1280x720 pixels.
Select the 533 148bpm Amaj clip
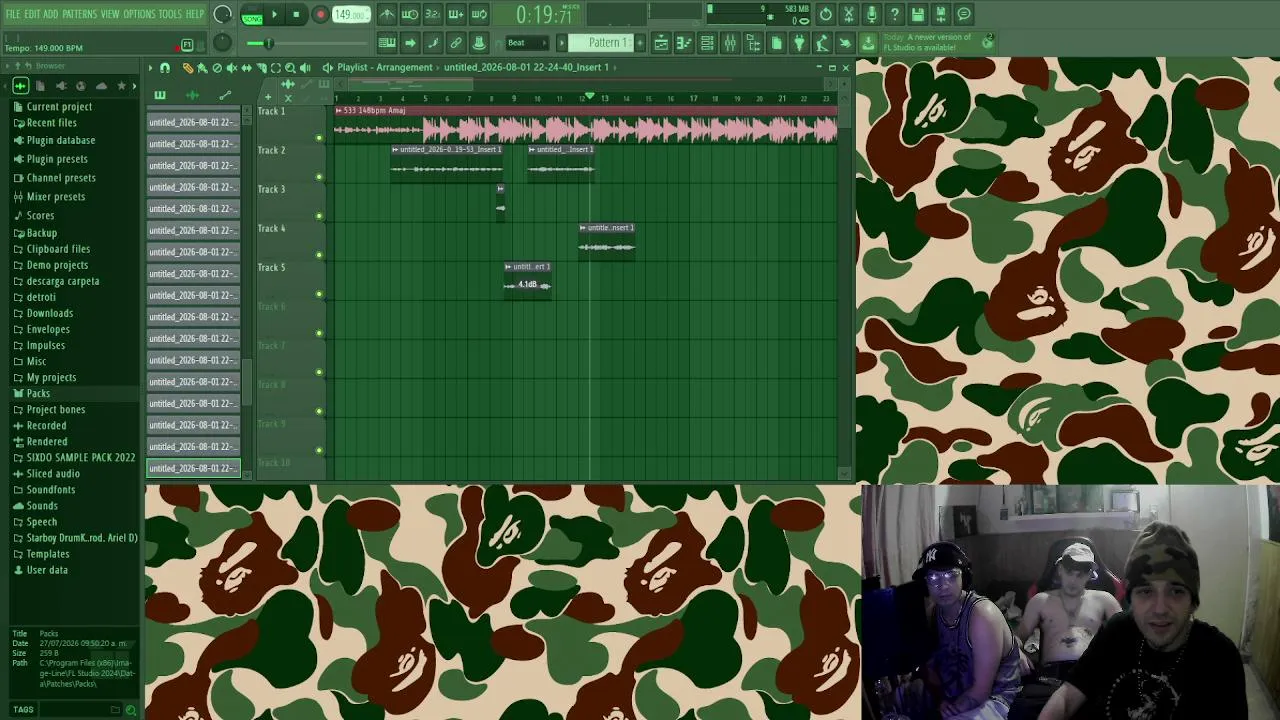point(586,124)
